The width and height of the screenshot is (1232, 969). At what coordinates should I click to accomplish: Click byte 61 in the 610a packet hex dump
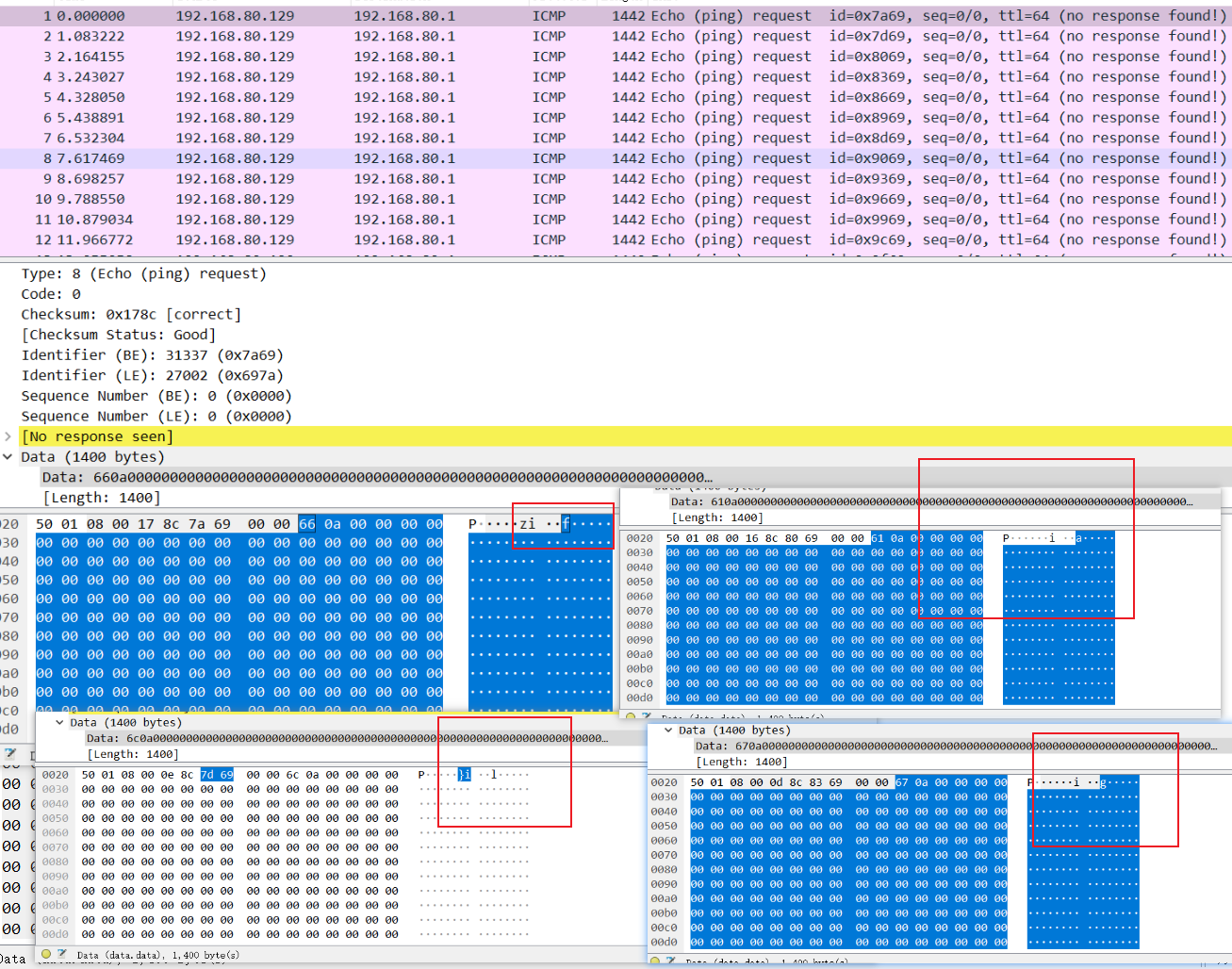[878, 538]
